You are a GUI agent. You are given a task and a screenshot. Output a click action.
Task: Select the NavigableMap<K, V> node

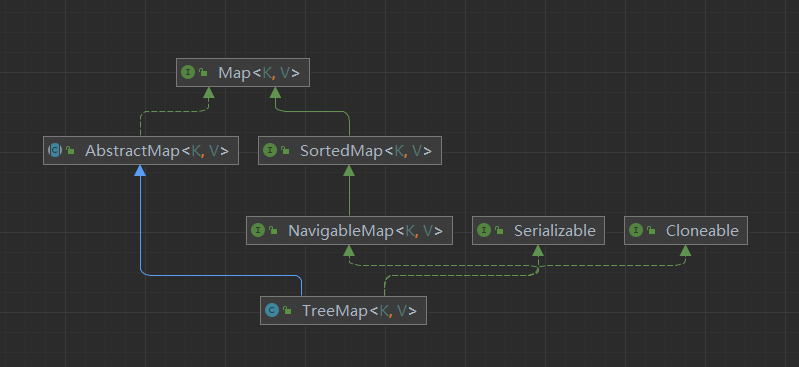349,230
